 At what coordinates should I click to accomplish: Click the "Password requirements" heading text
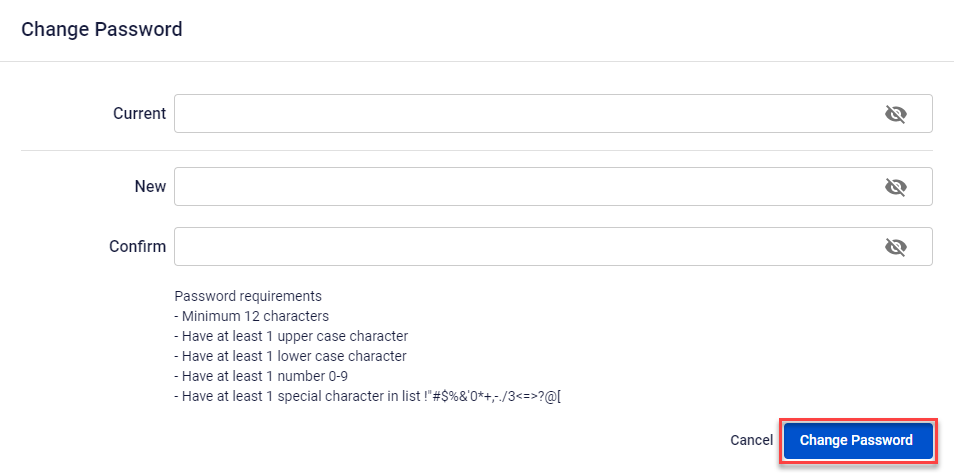(248, 296)
